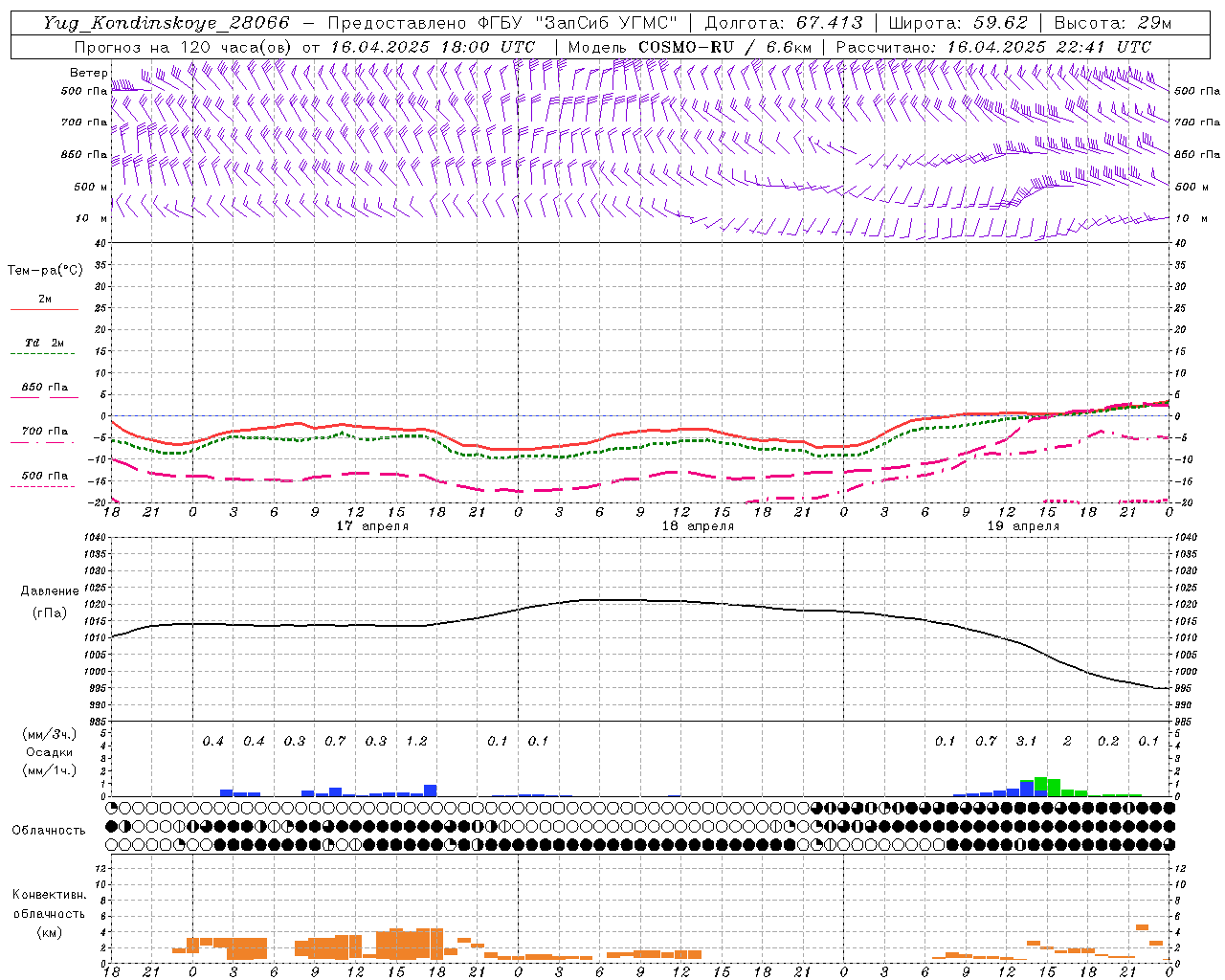Screen dimensions: 1225x980
Task: Click the Осадки precipitation panel label
Action: click(x=50, y=752)
